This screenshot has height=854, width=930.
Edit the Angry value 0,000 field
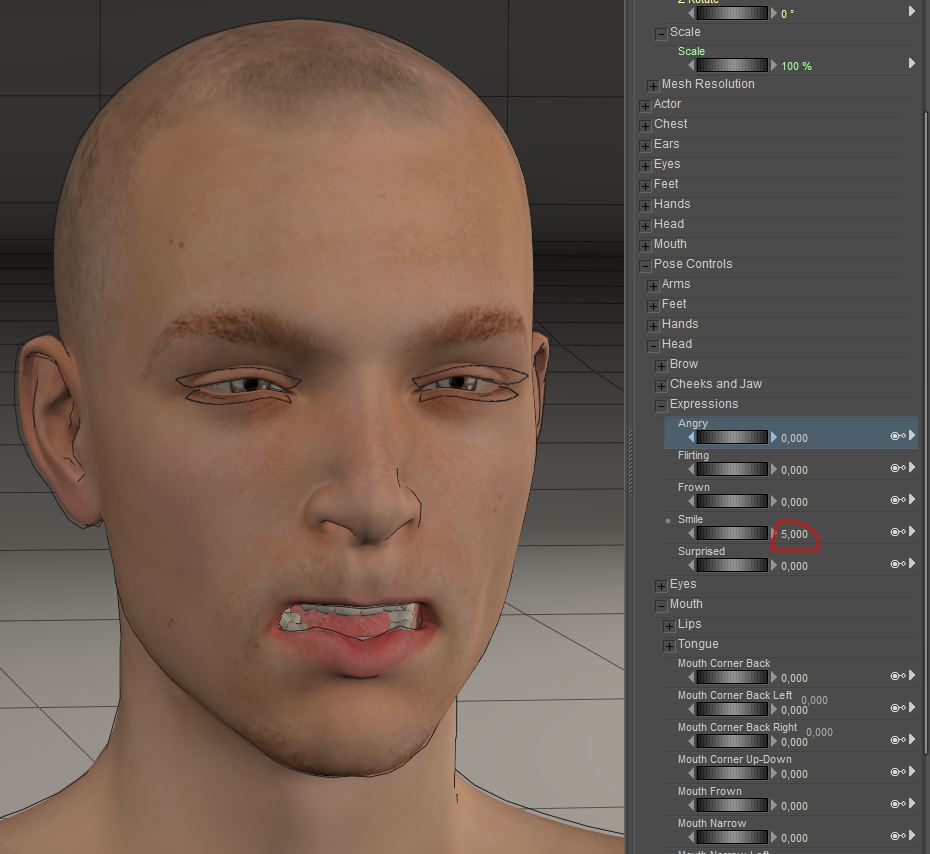coord(794,438)
